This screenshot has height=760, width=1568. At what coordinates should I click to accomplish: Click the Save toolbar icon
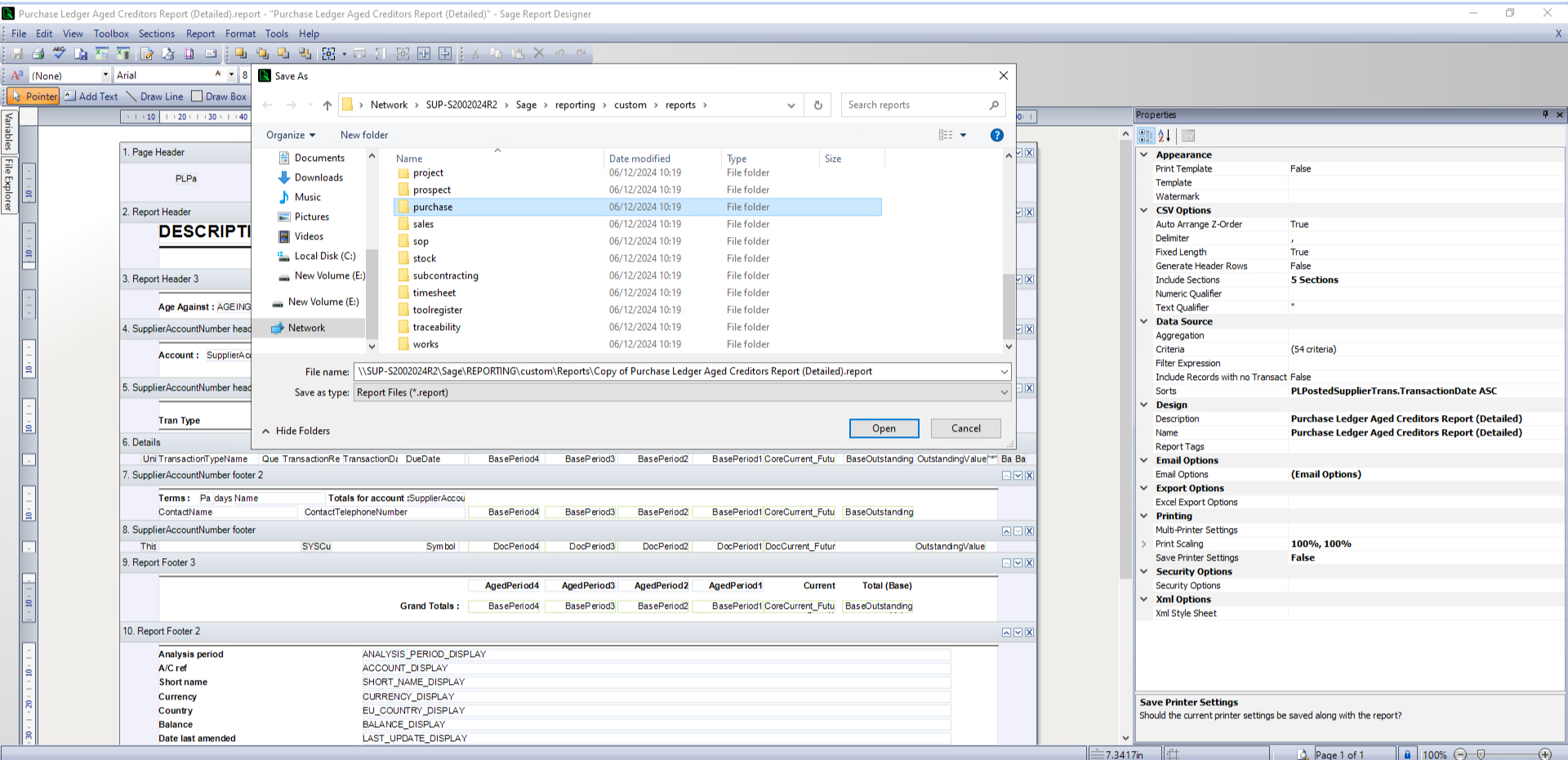point(16,53)
